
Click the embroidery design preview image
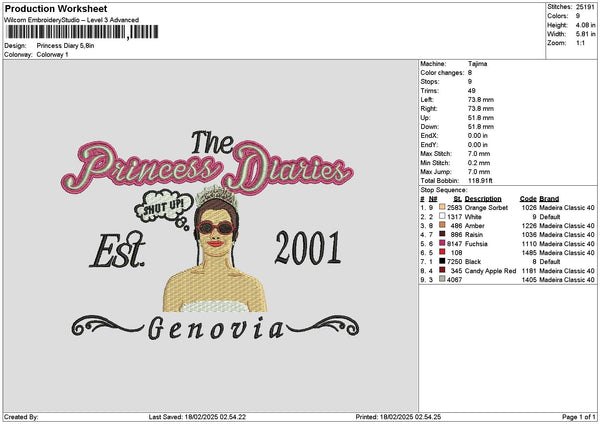click(x=210, y=236)
